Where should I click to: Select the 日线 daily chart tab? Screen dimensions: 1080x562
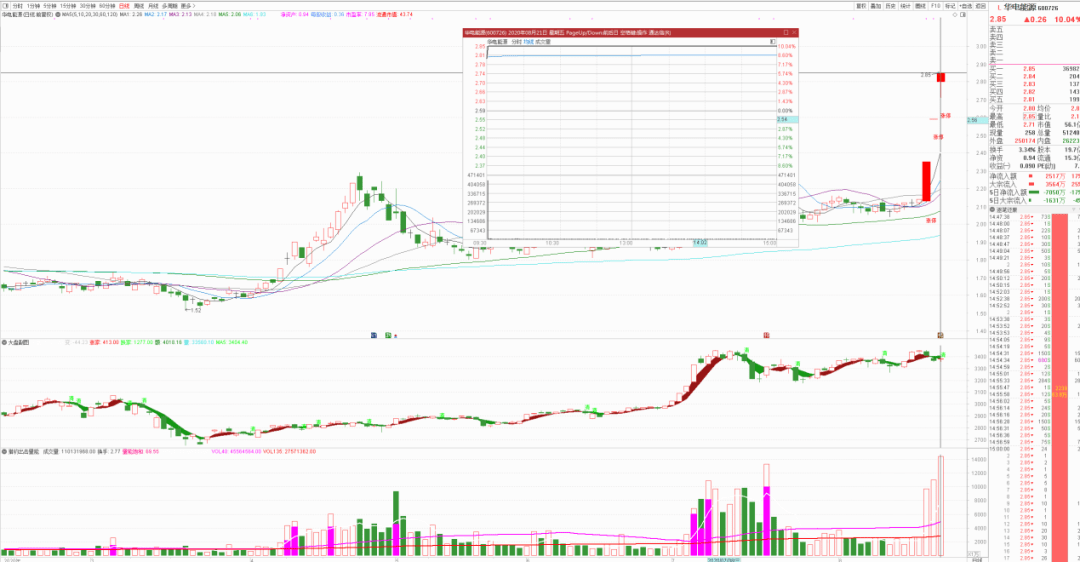tap(124, 6)
